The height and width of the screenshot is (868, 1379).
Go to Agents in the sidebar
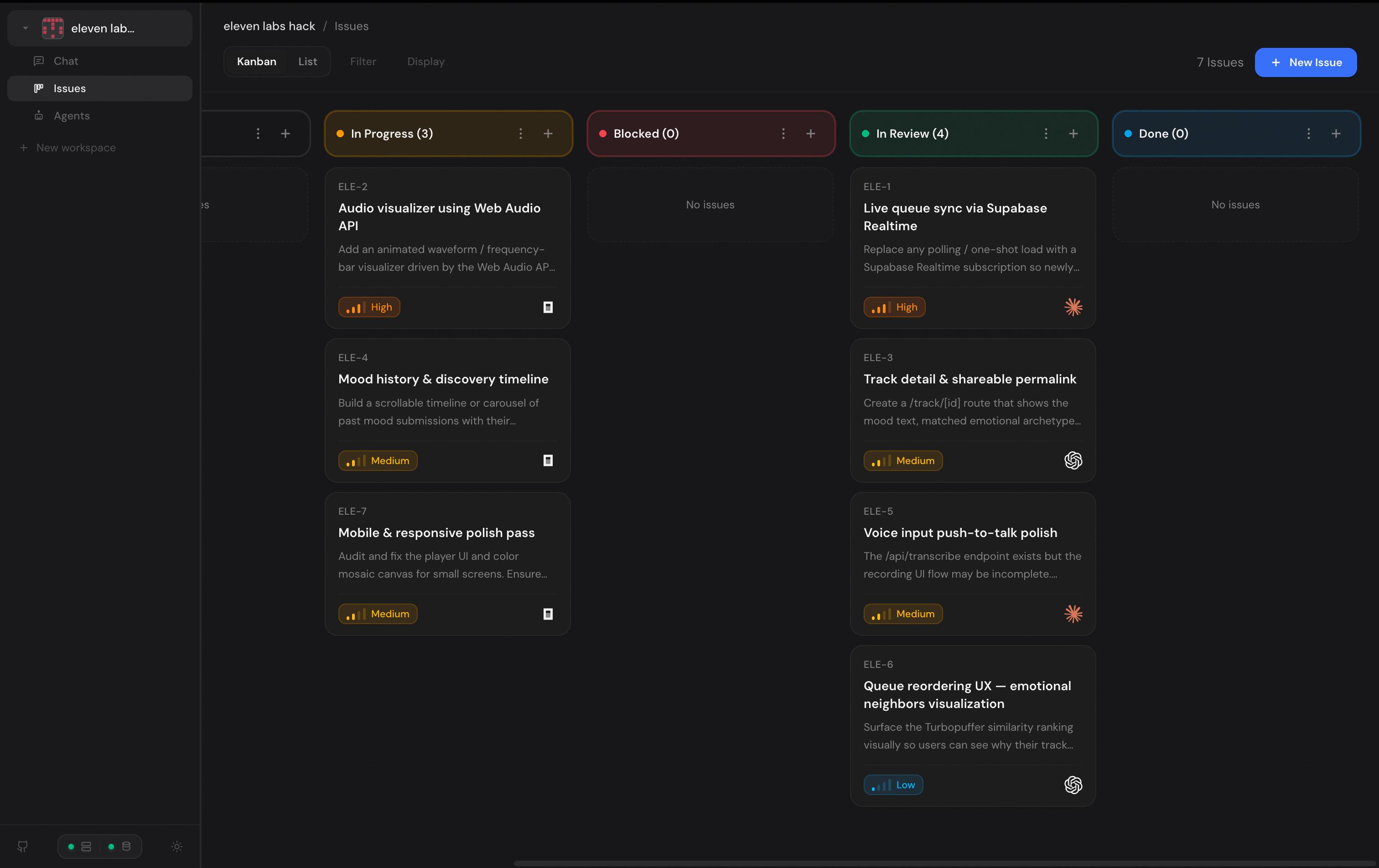(72, 116)
